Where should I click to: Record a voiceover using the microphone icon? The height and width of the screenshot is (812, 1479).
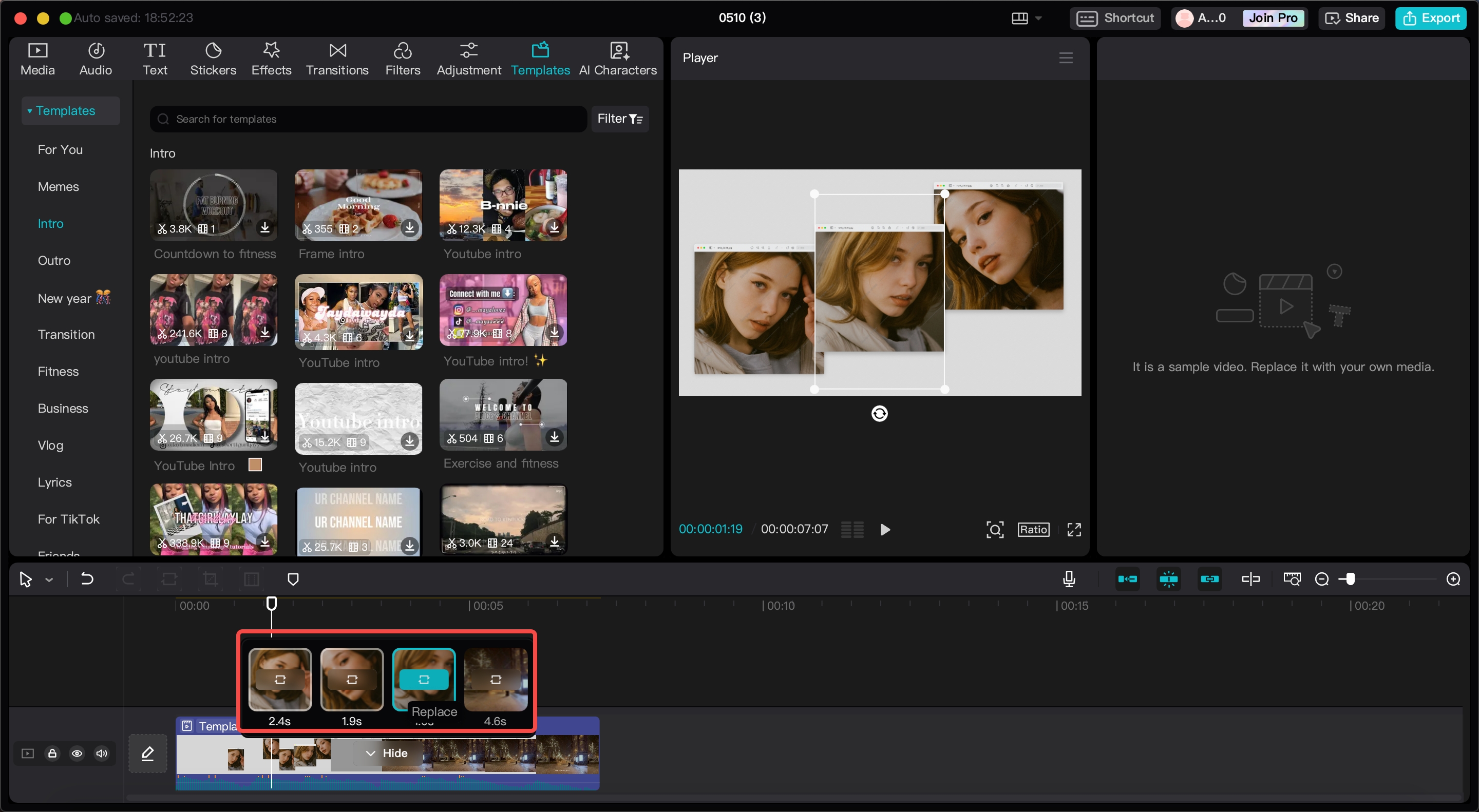(x=1069, y=579)
